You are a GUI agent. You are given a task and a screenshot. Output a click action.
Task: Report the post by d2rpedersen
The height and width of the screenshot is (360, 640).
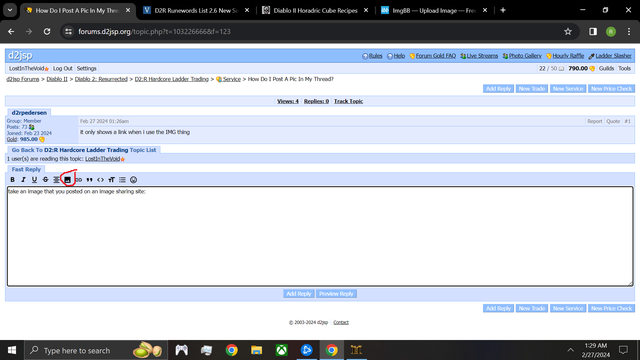click(x=595, y=121)
